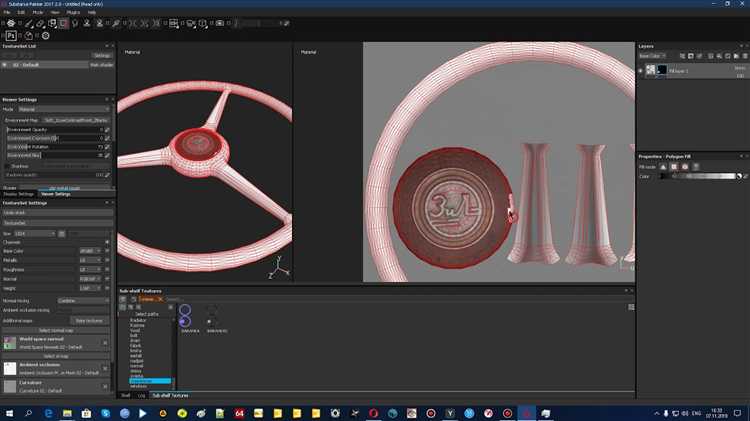Toggle grid view icon in shelf

click(631, 307)
